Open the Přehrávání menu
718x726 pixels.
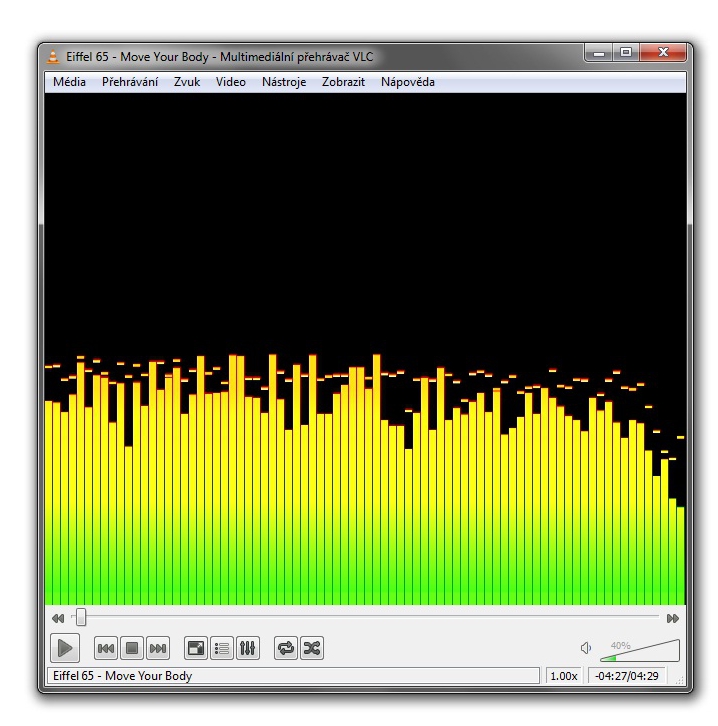click(130, 82)
